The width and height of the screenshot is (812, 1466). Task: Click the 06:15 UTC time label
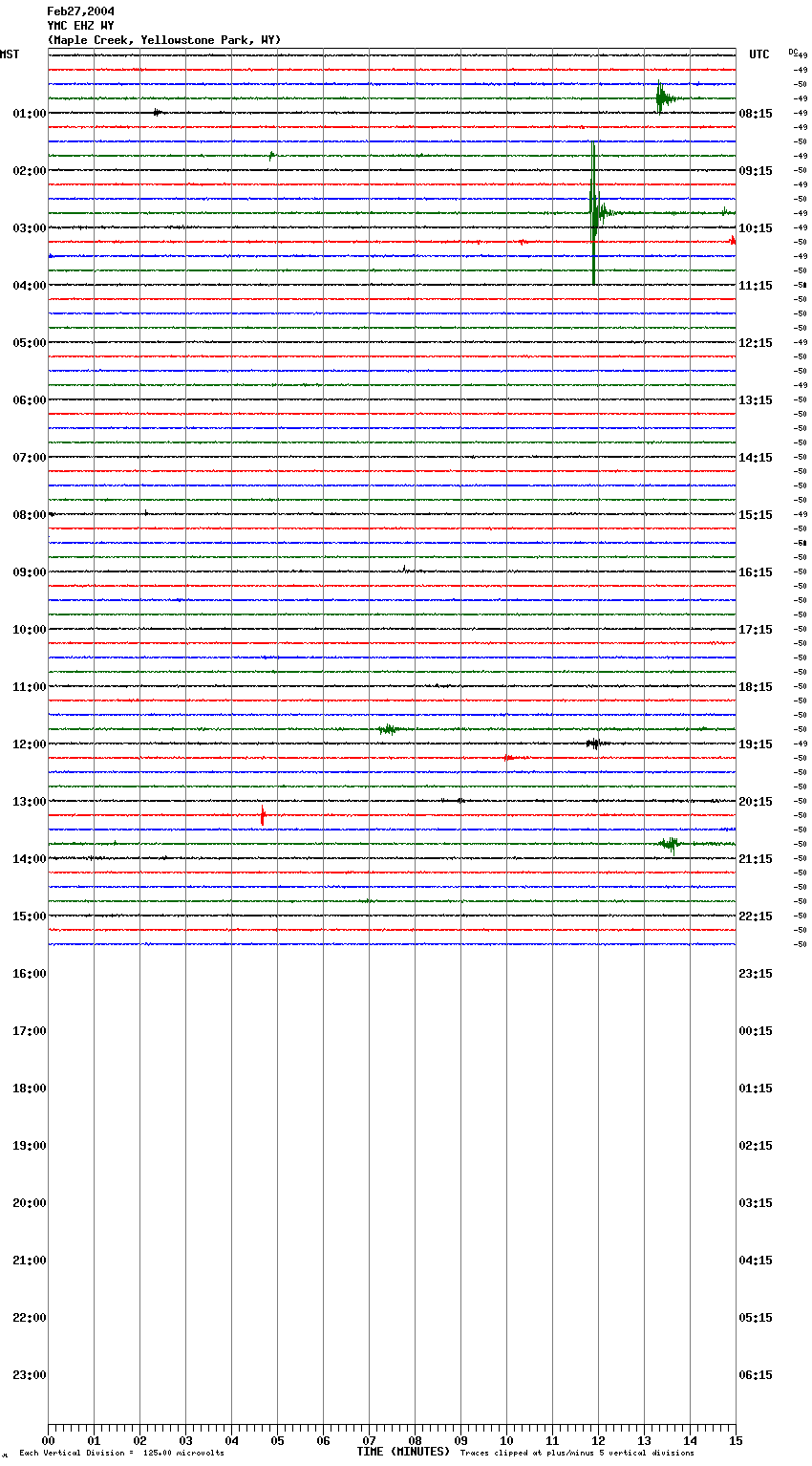pyautogui.click(x=756, y=1375)
